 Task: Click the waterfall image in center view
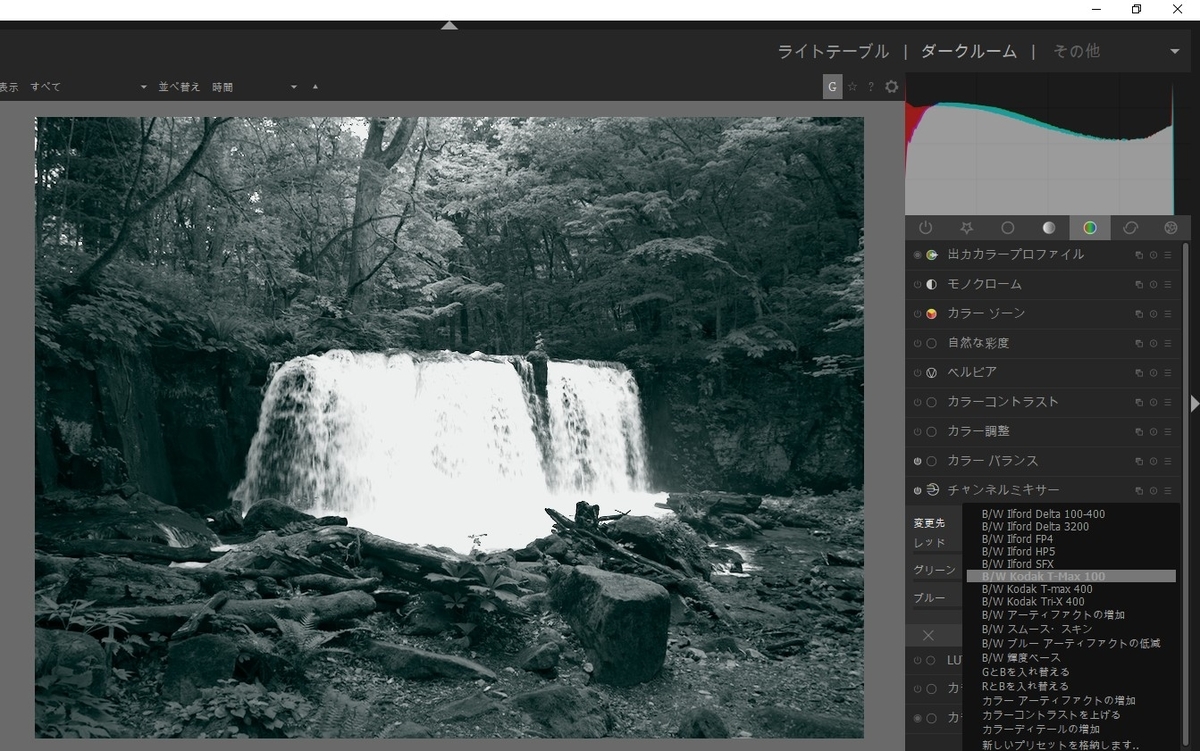click(449, 427)
